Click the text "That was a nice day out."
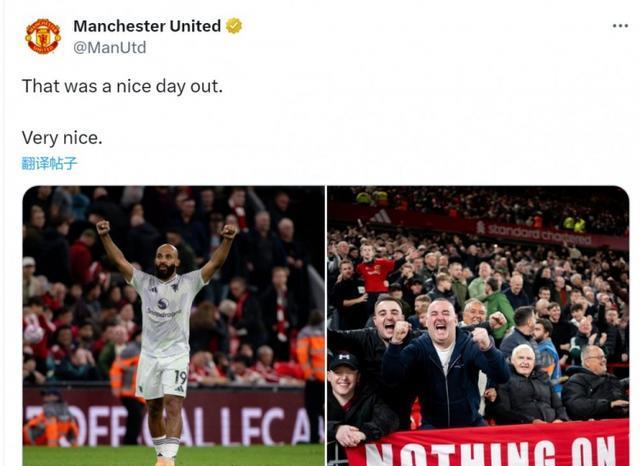The width and height of the screenshot is (640, 466). click(122, 87)
